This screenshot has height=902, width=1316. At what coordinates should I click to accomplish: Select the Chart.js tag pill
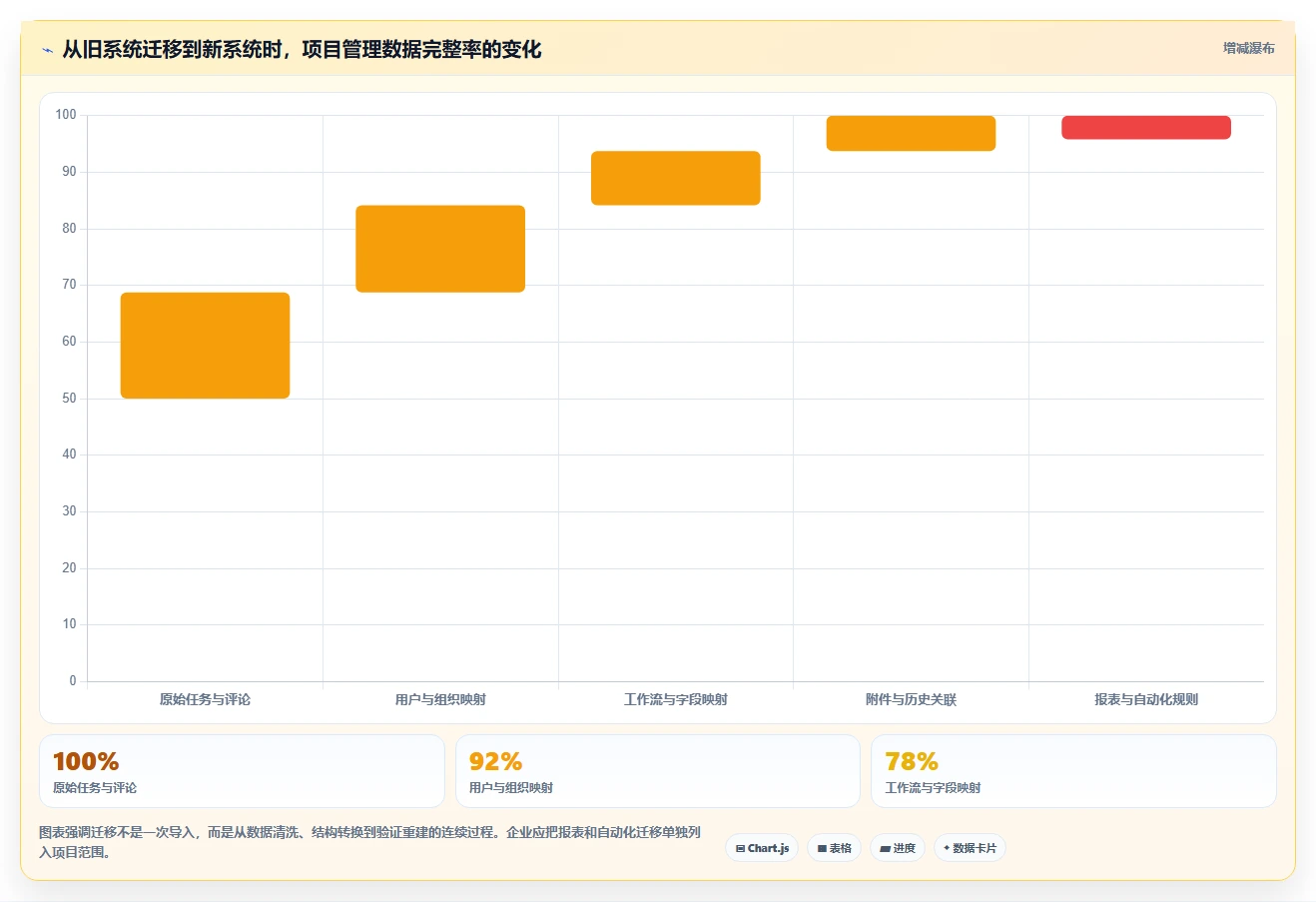(762, 848)
